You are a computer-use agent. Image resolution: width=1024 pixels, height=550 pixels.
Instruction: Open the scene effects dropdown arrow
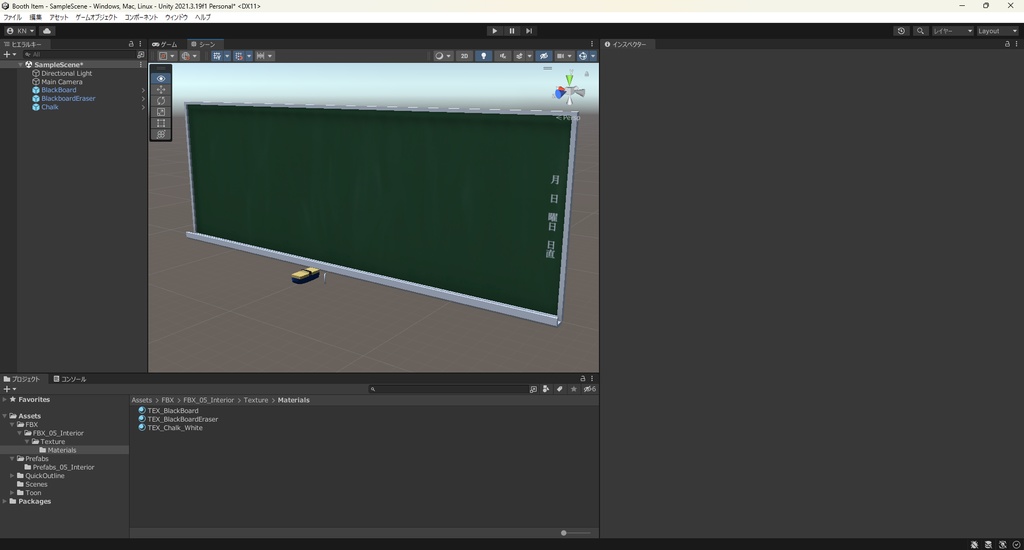coord(530,56)
